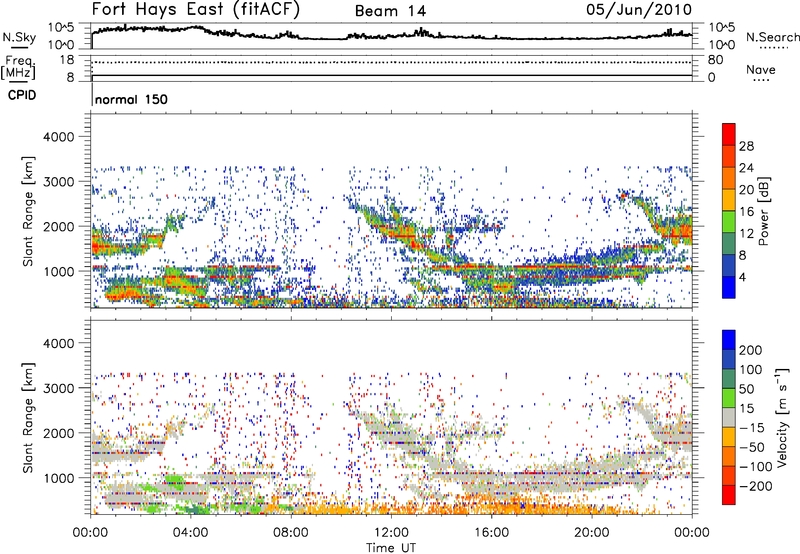
Task: Select velocity colorbar label '-100'
Action: 756,467
